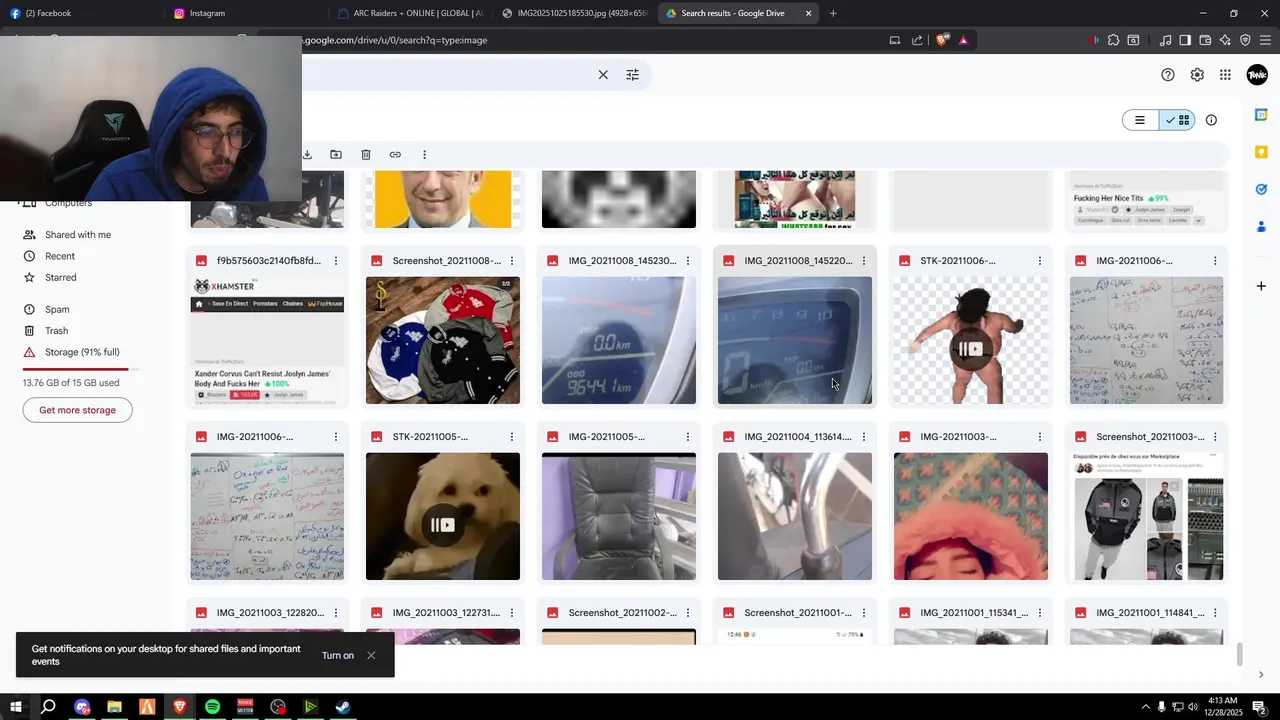This screenshot has height=720, width=1280.
Task: Close the Google Drive search results tab
Action: click(x=808, y=13)
